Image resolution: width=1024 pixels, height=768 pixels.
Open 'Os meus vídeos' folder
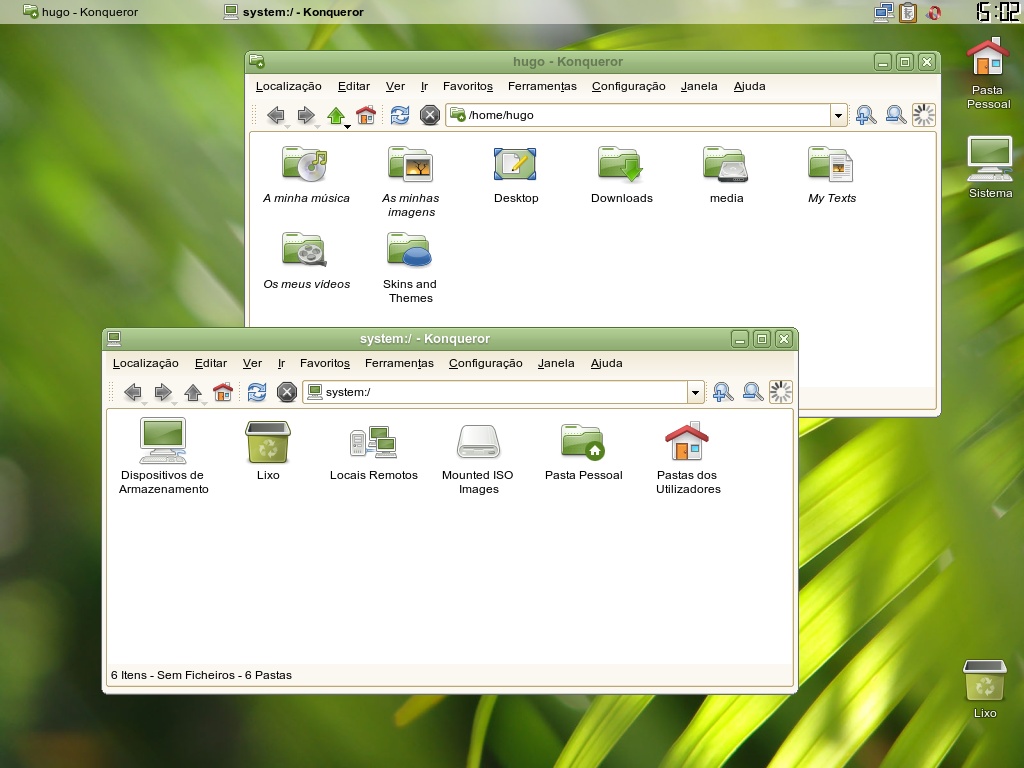(x=306, y=261)
